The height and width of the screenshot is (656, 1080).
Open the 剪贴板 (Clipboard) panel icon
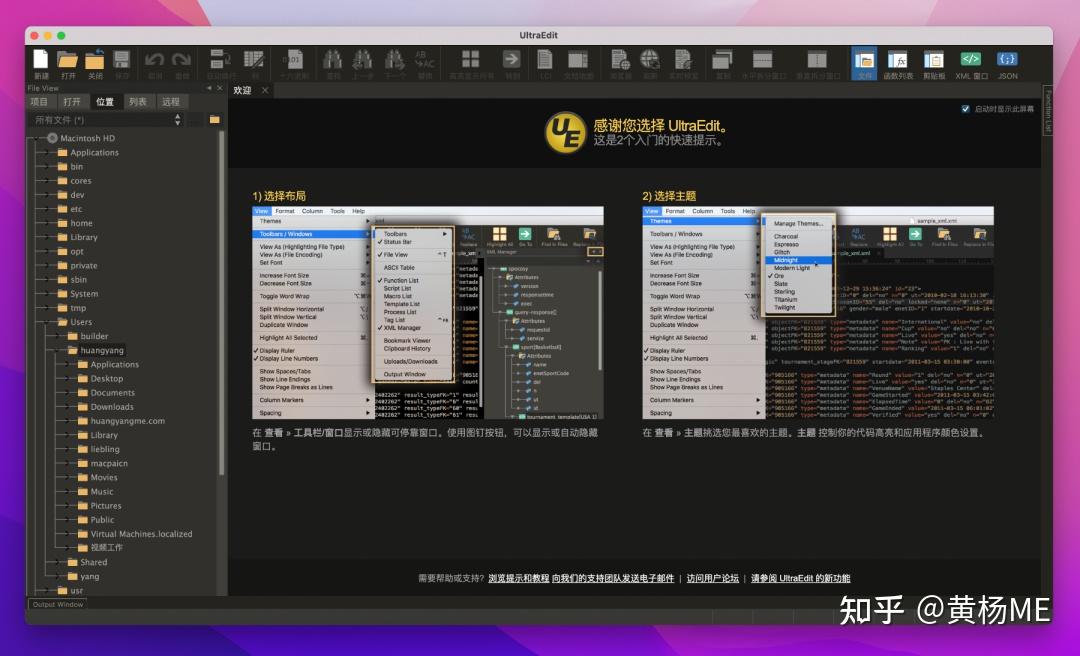tap(934, 60)
